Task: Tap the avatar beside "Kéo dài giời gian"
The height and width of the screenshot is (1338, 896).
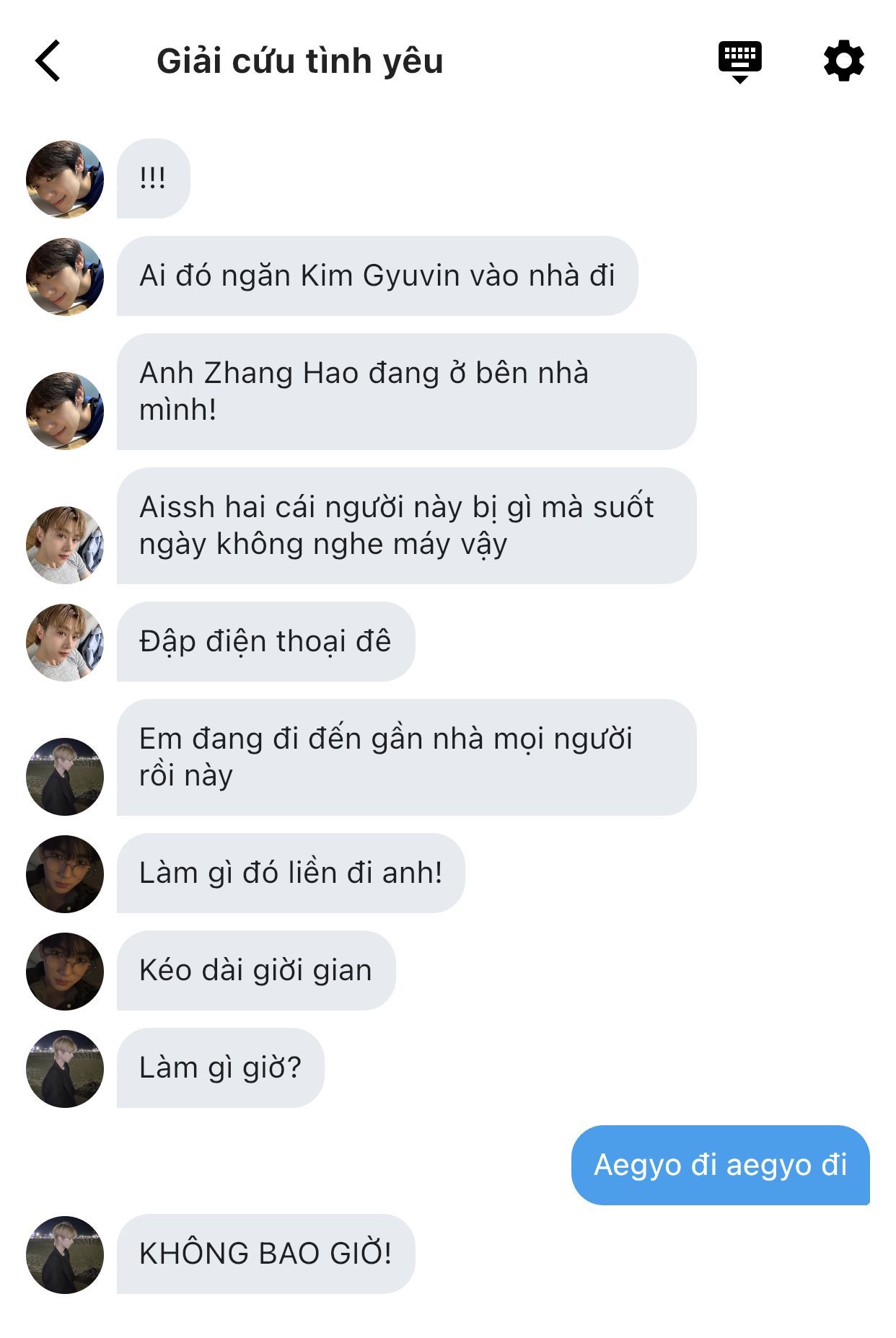Action: tap(65, 971)
